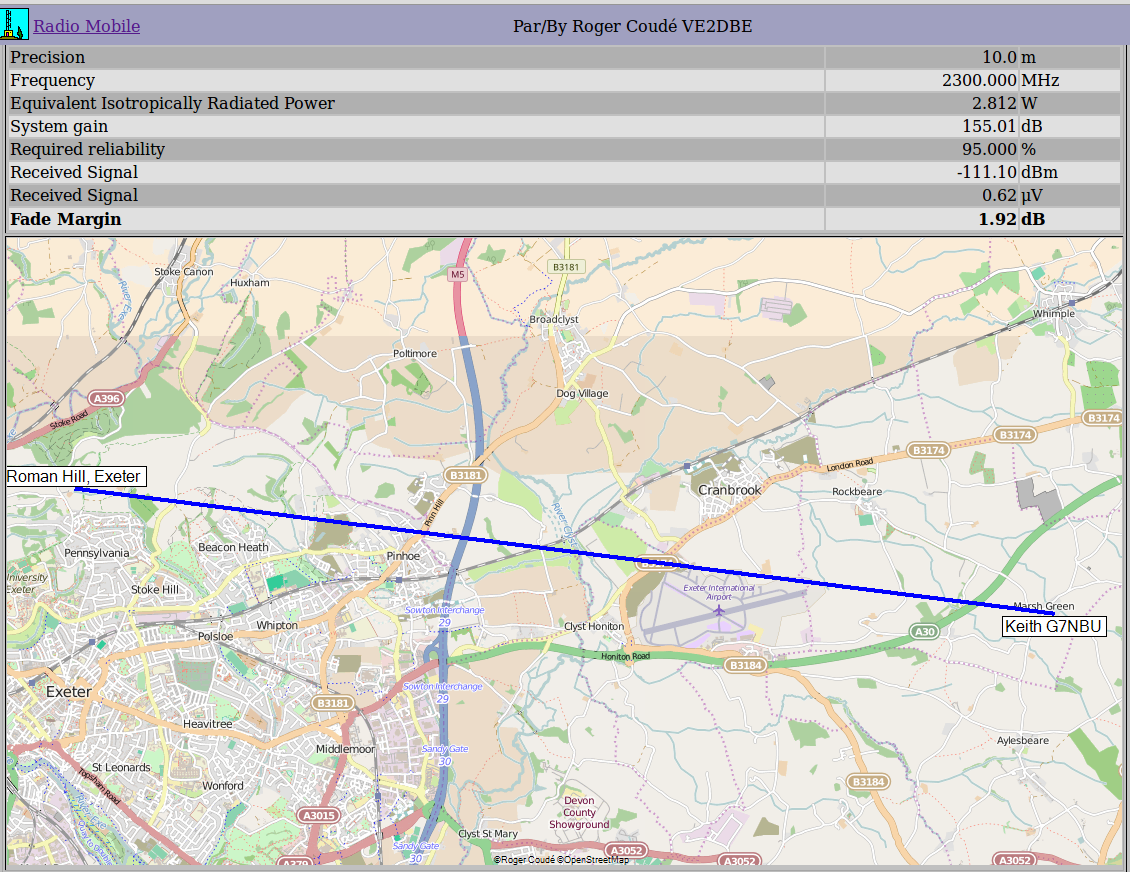
Task: Click the A3015 road shield
Action: click(319, 816)
